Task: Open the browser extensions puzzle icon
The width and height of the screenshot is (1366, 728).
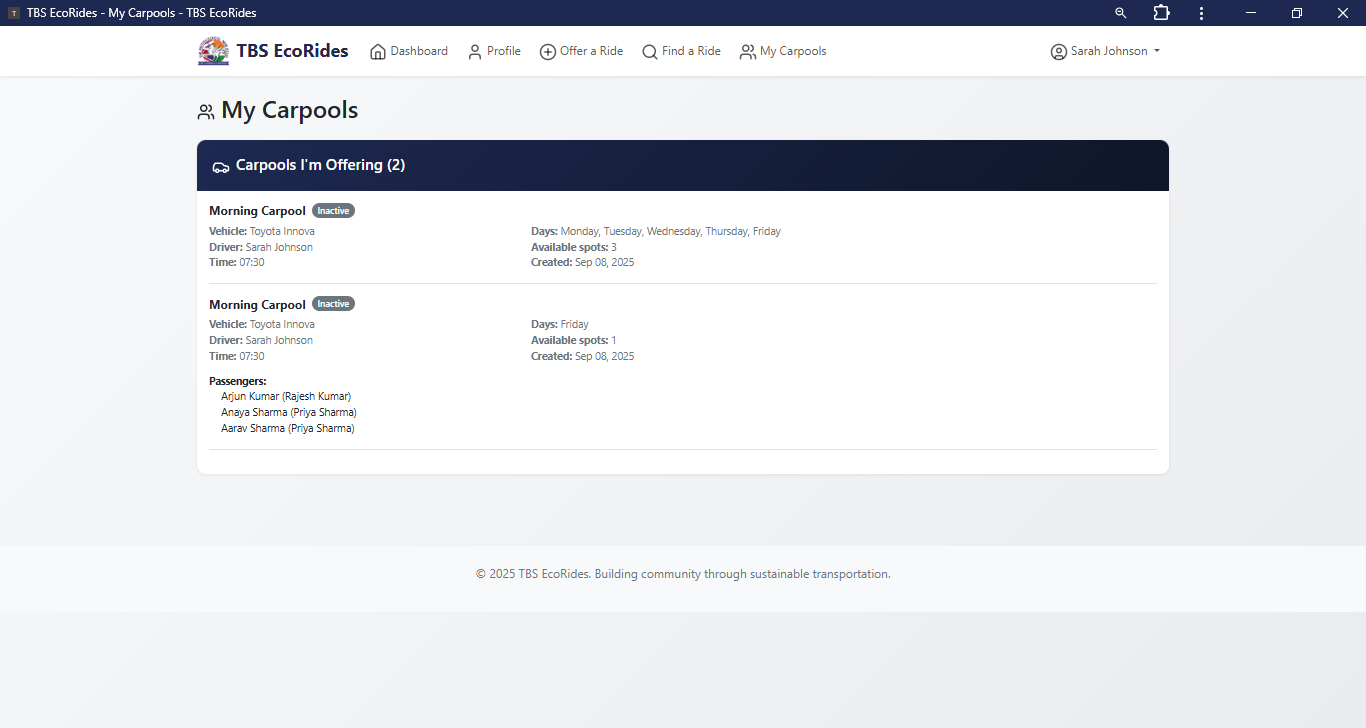Action: (x=1161, y=13)
